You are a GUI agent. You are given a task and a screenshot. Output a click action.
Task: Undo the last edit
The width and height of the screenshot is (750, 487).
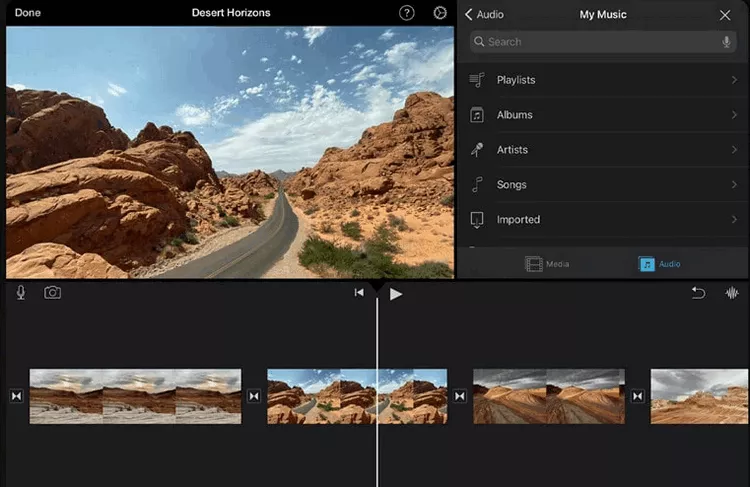[698, 293]
